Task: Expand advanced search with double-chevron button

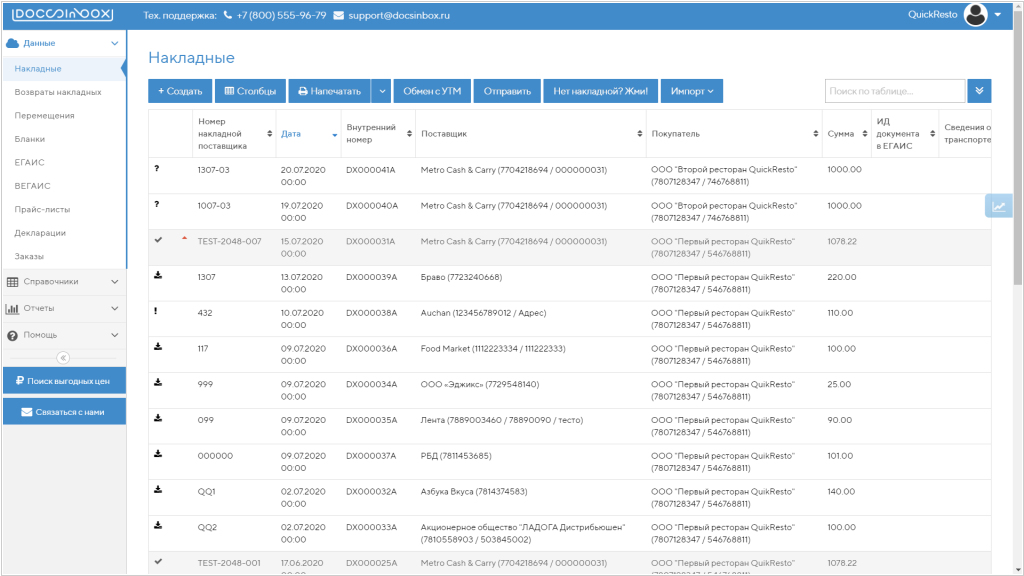Action: (980, 91)
